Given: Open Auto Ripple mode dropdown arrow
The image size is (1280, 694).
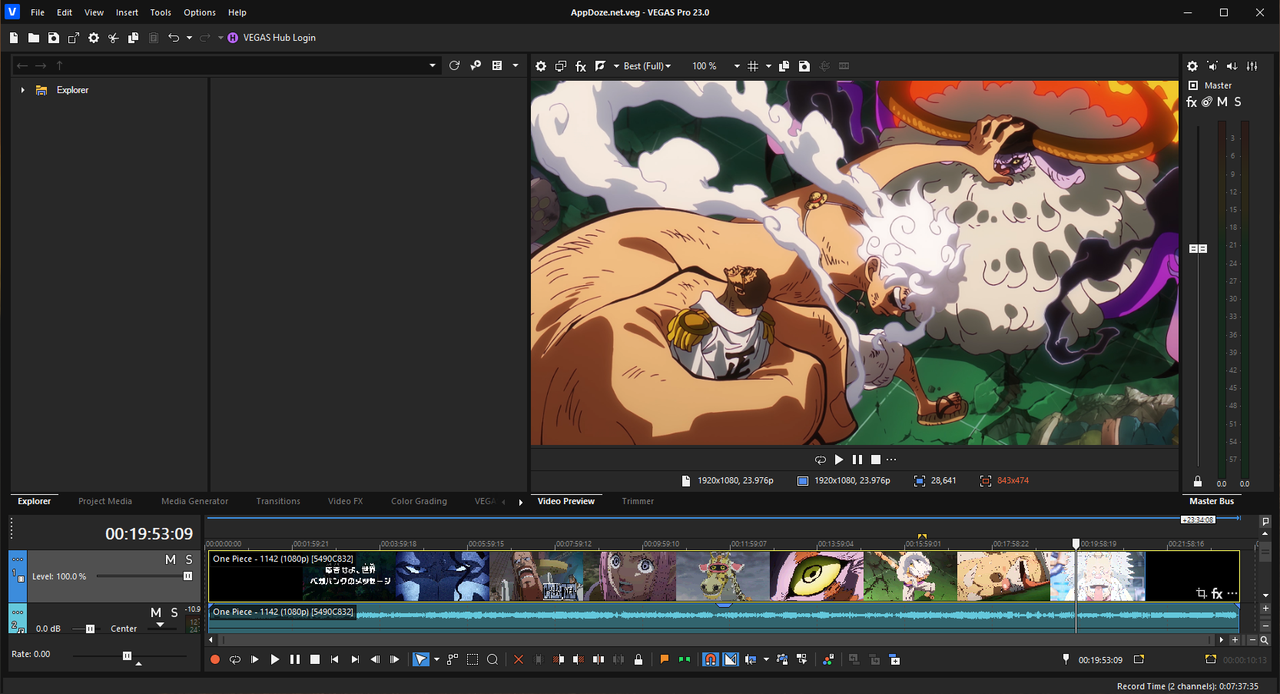Looking at the screenshot, I should pyautogui.click(x=766, y=659).
